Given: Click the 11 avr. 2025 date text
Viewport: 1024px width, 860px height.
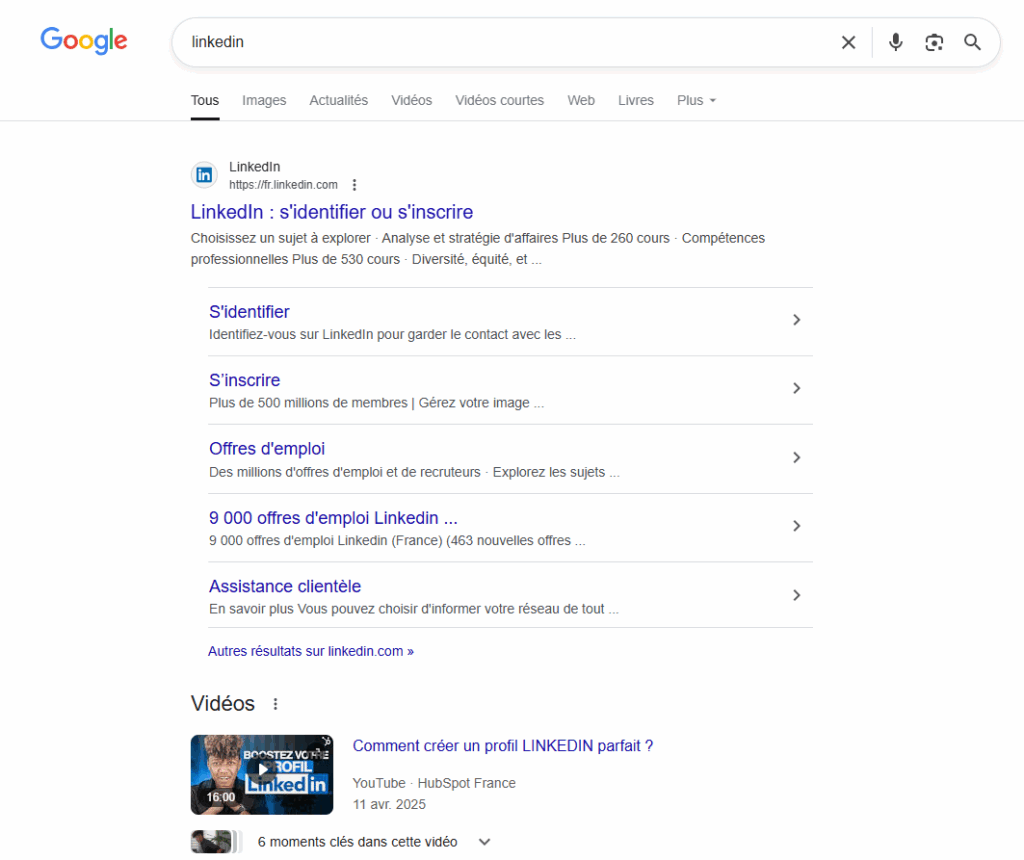Looking at the screenshot, I should 389,804.
